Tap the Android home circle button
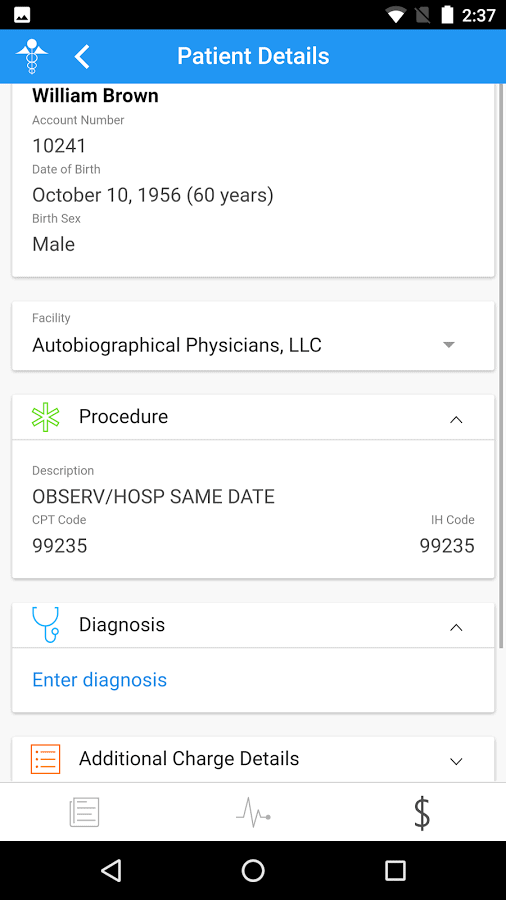The image size is (506, 900). (253, 870)
